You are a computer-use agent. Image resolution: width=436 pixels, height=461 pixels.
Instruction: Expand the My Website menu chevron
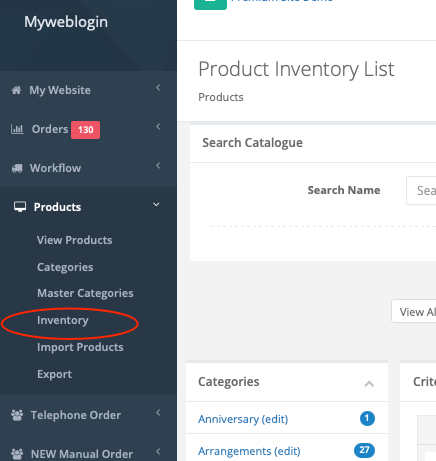pyautogui.click(x=158, y=88)
